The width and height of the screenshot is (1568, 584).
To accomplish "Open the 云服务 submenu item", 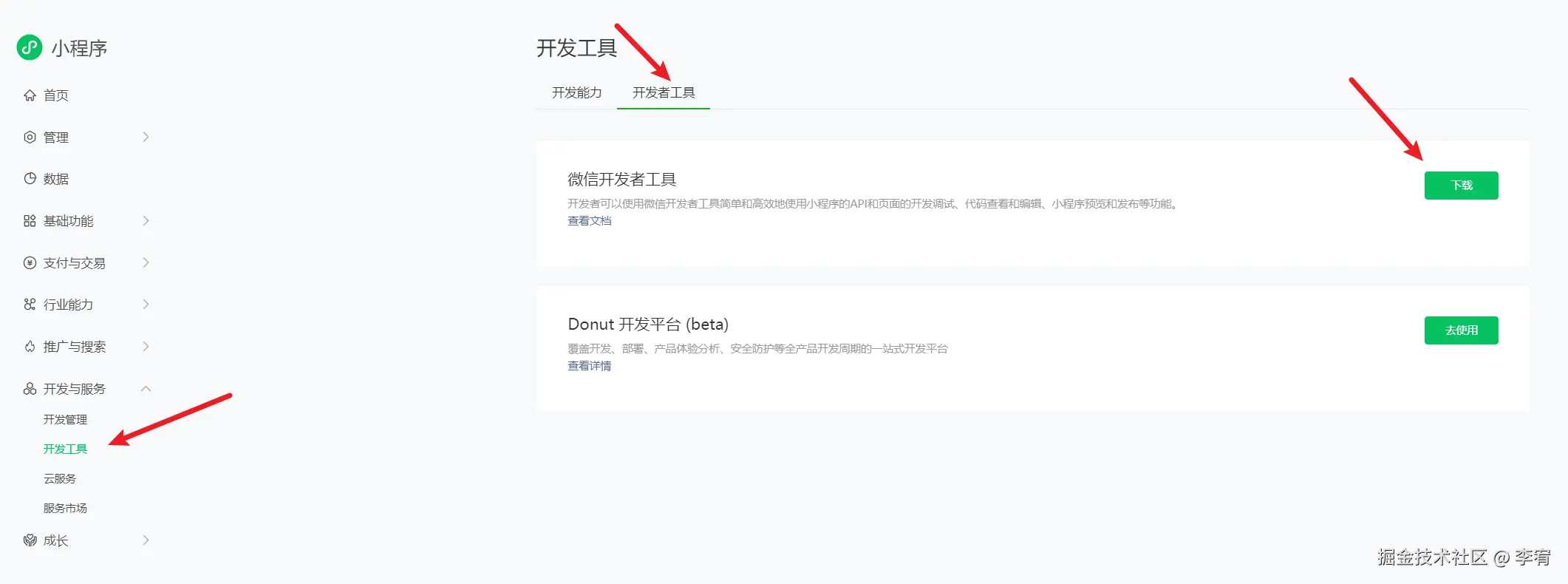I will click(x=60, y=478).
